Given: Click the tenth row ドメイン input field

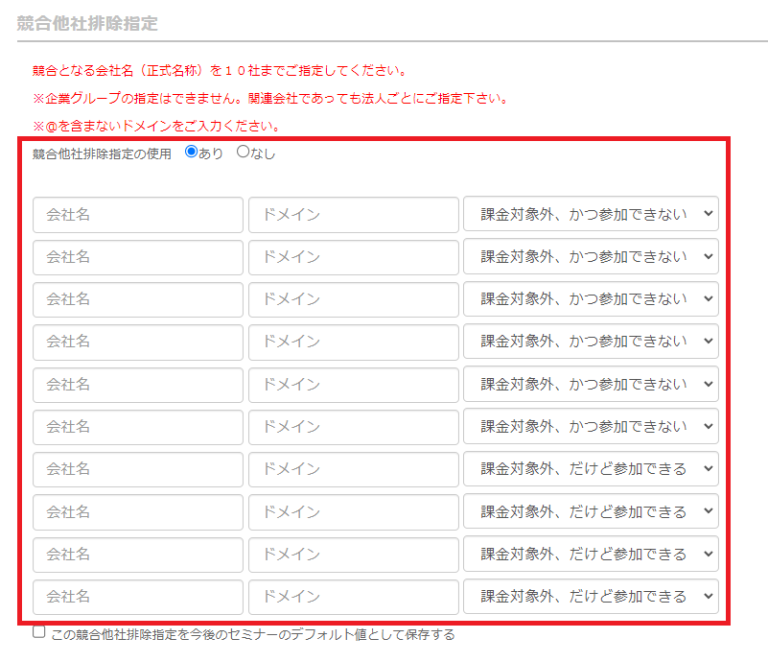Looking at the screenshot, I should [353, 597].
